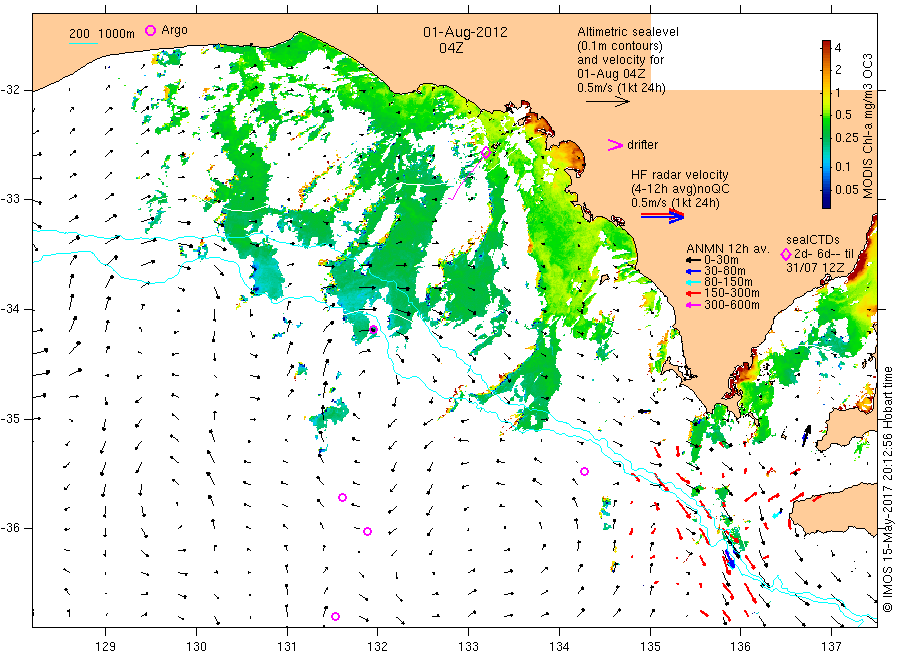Click the 'Argo' legend label
This screenshot has width=900, height=660.
174,30
